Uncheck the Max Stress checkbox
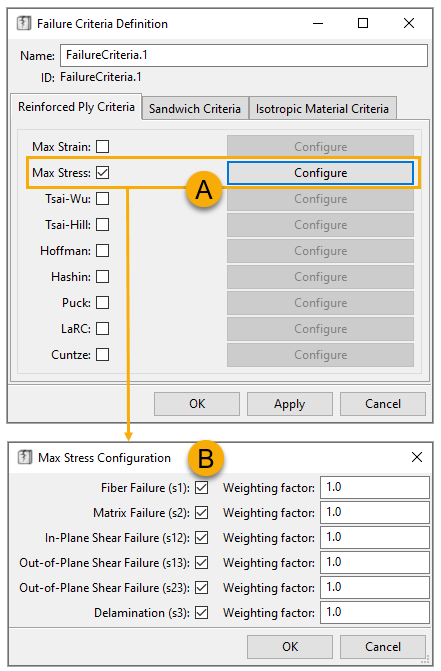The image size is (441, 671). coord(102,173)
